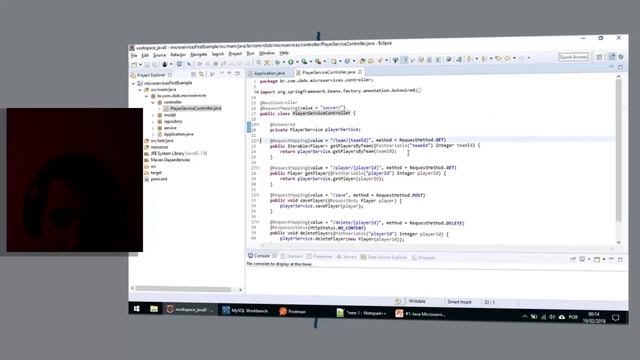Click the editor vertical scrollbar
Image resolution: width=640 pixels, height=360 pixels.
pyautogui.click(x=618, y=149)
